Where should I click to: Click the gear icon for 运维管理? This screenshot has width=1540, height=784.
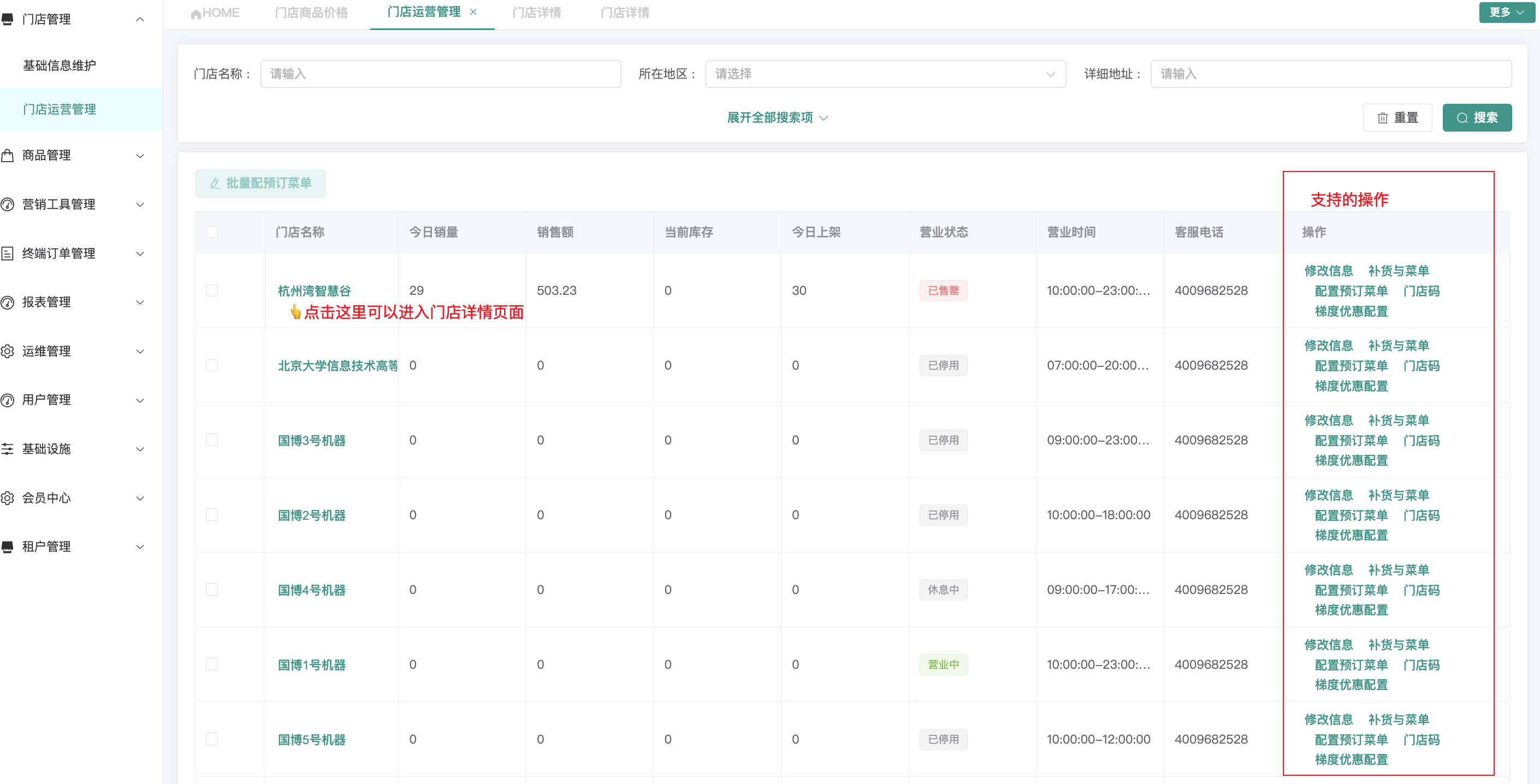7,352
